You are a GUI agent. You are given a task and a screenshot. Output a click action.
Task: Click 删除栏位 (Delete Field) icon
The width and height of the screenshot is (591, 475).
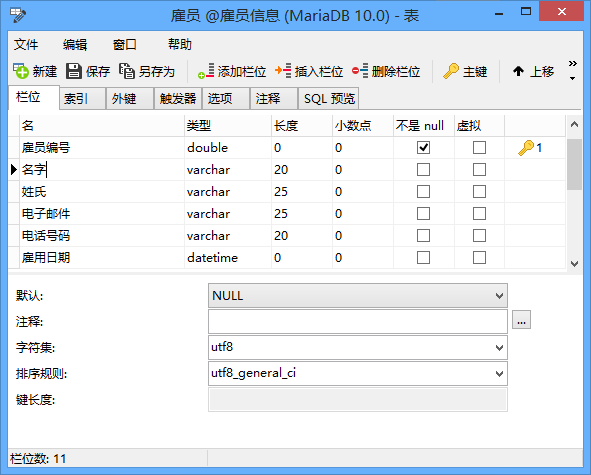360,71
